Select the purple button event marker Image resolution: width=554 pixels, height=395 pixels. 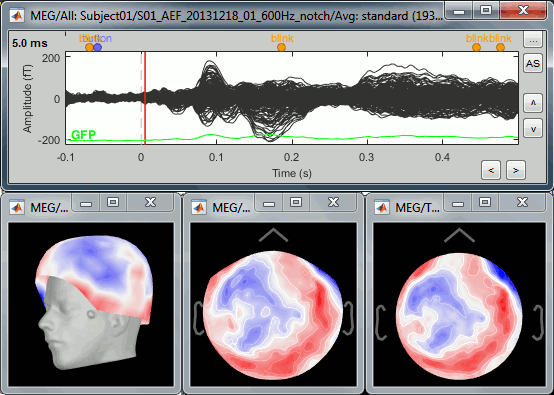[x=98, y=47]
